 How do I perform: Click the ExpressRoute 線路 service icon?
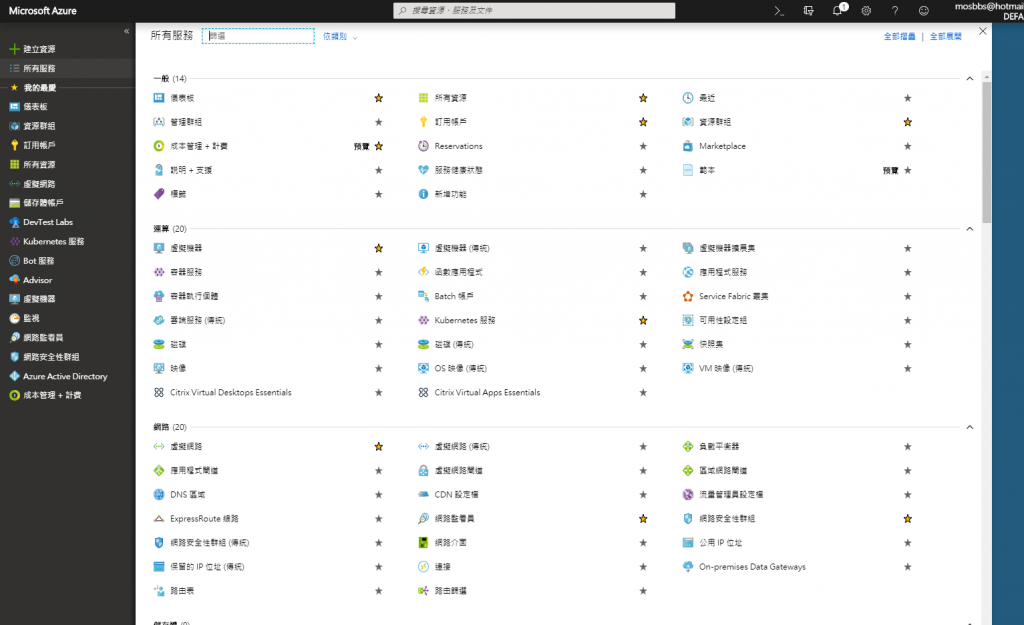pos(159,519)
